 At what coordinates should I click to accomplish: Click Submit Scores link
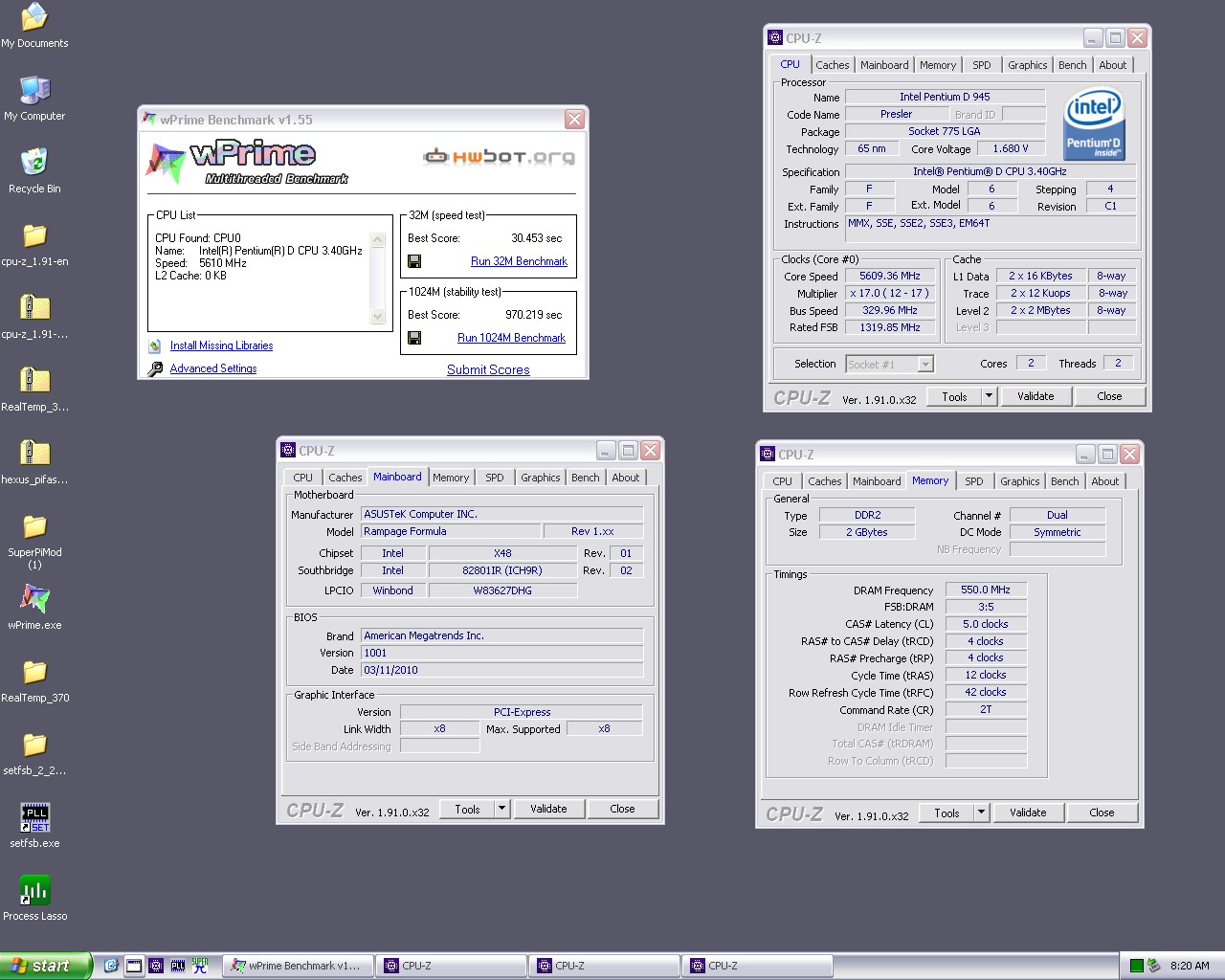click(488, 370)
